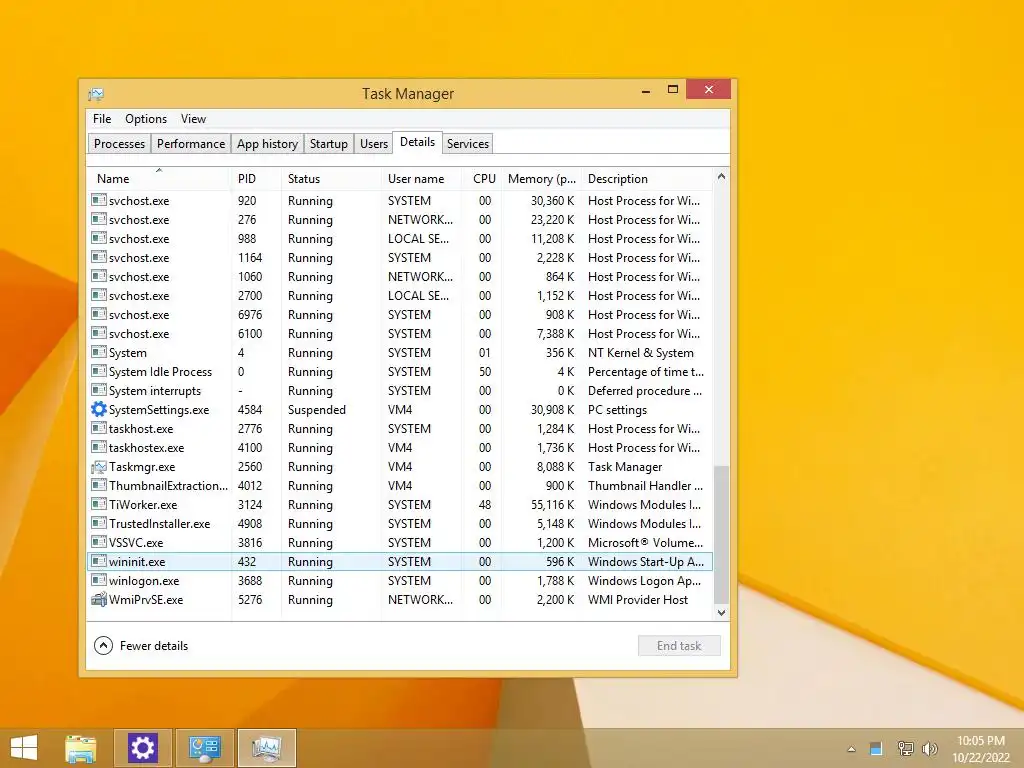Viewport: 1024px width, 768px height.
Task: Show hidden tray icons arrow
Action: [x=851, y=749]
